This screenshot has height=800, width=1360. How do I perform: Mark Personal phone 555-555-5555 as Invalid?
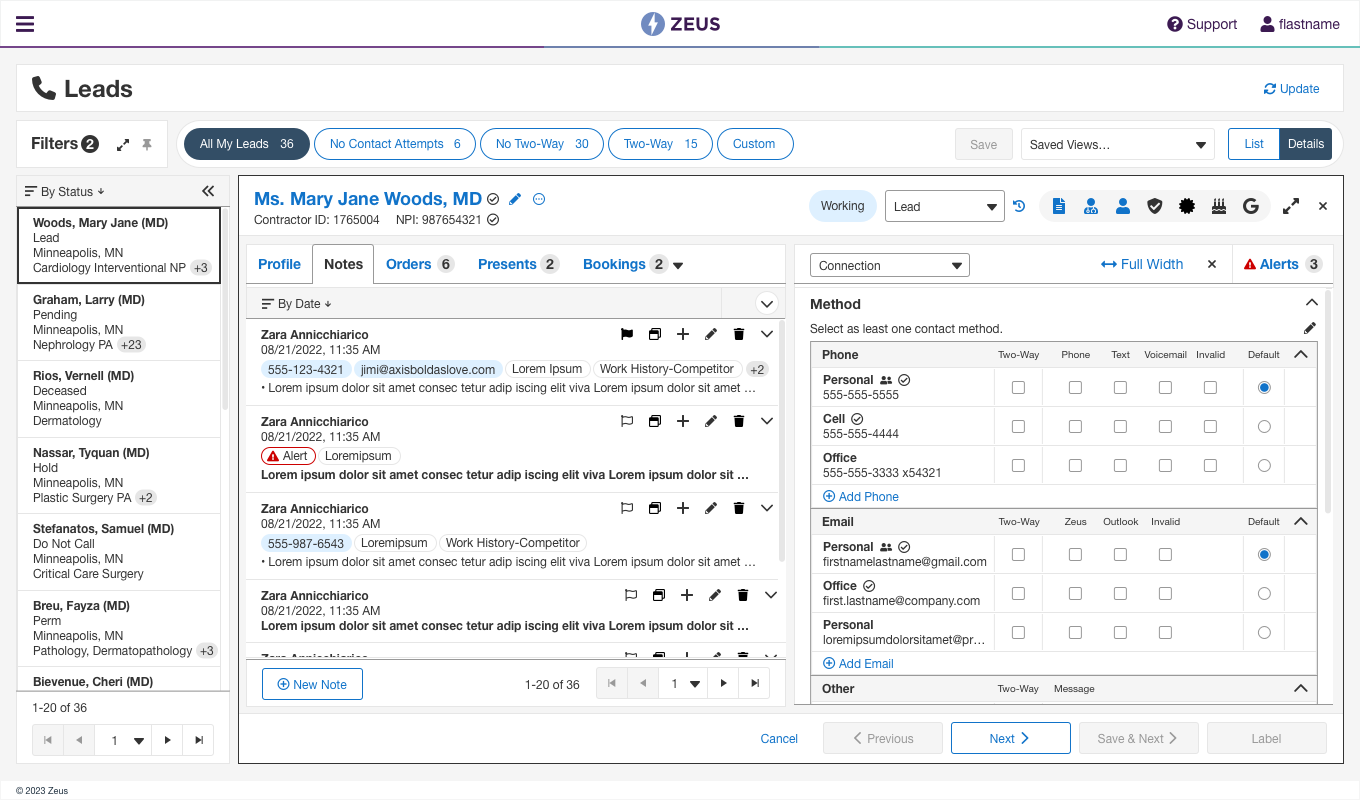[1210, 387]
